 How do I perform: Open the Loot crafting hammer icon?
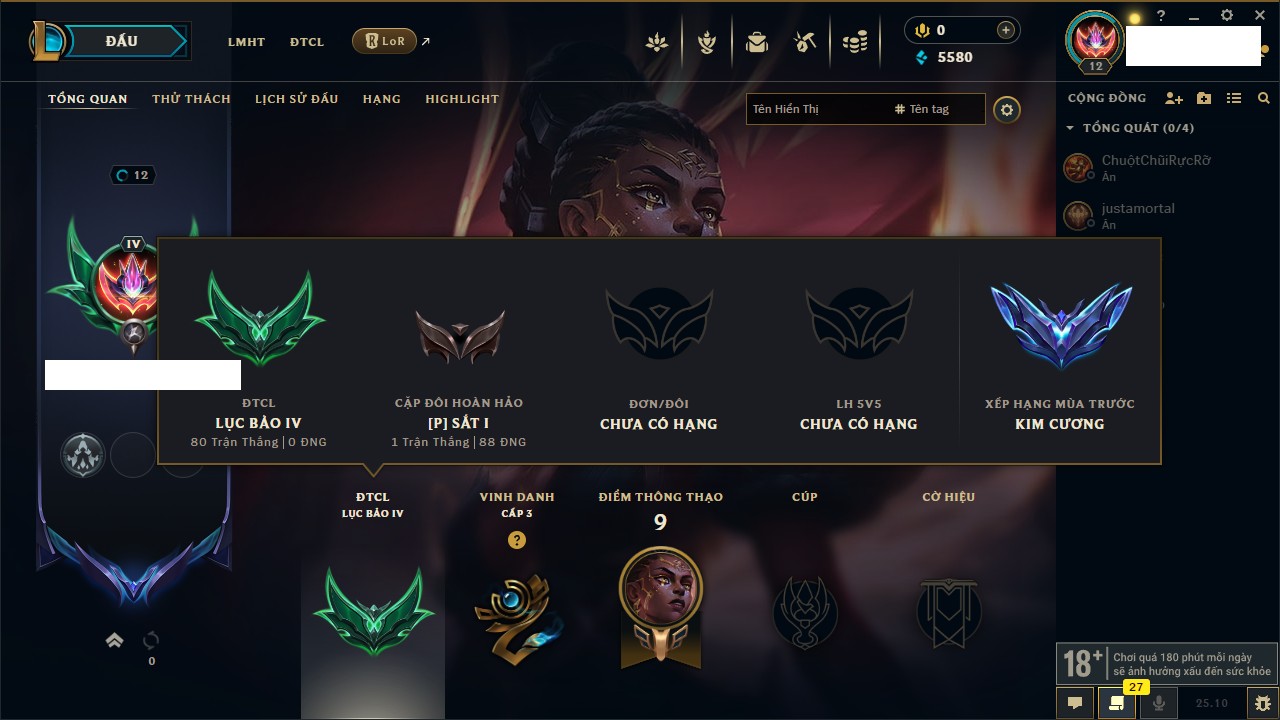[x=806, y=42]
